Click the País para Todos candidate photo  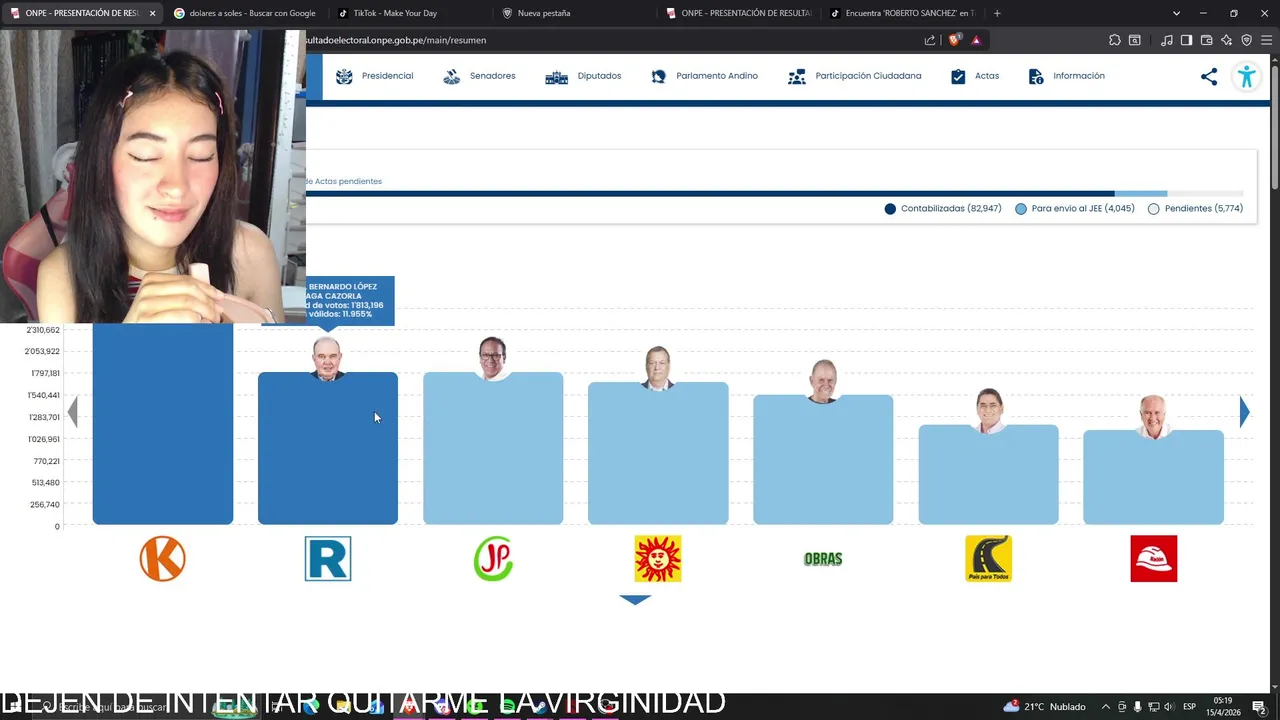[989, 411]
